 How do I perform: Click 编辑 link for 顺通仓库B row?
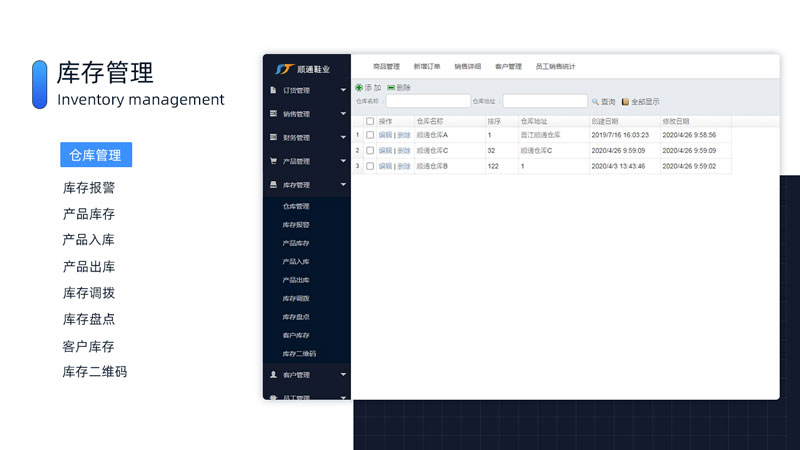click(385, 166)
